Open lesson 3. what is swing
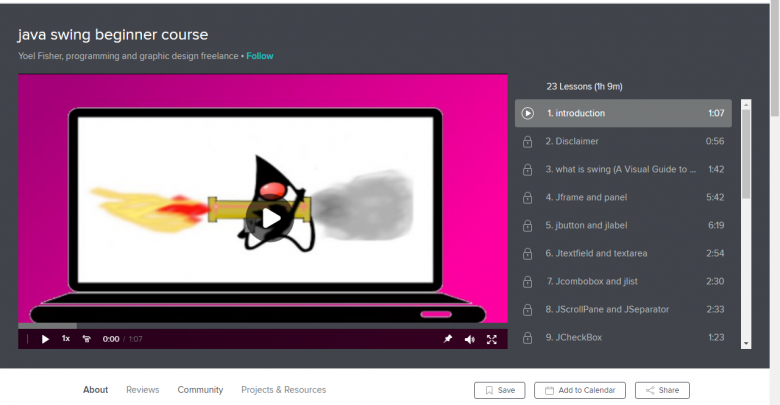Viewport: 780px width, 405px height. coord(623,169)
